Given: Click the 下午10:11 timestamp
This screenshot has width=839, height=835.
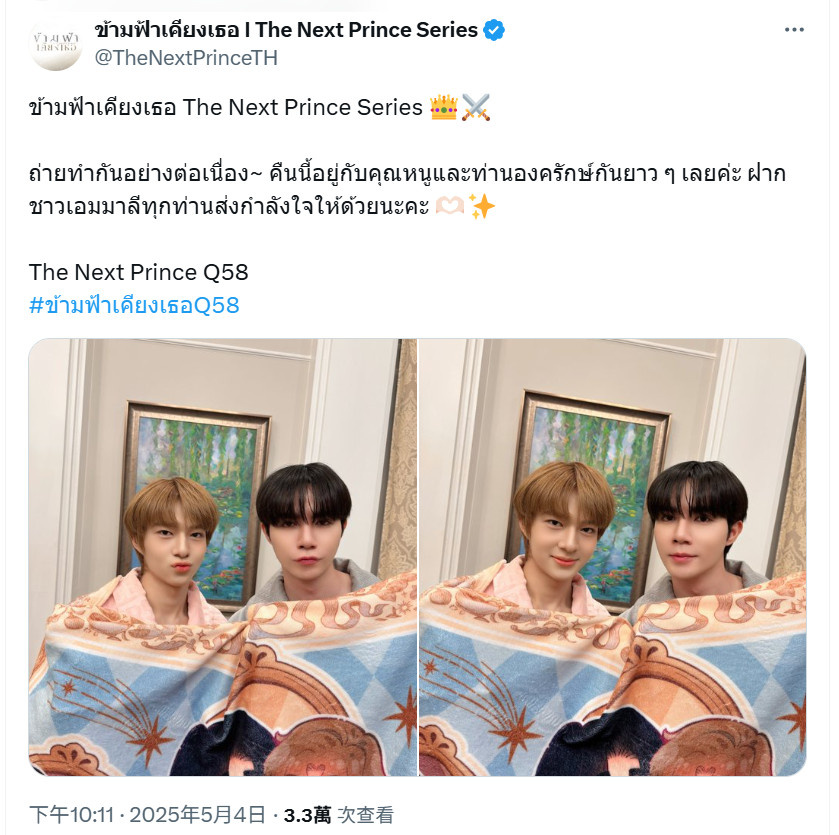Looking at the screenshot, I should coord(71,815).
